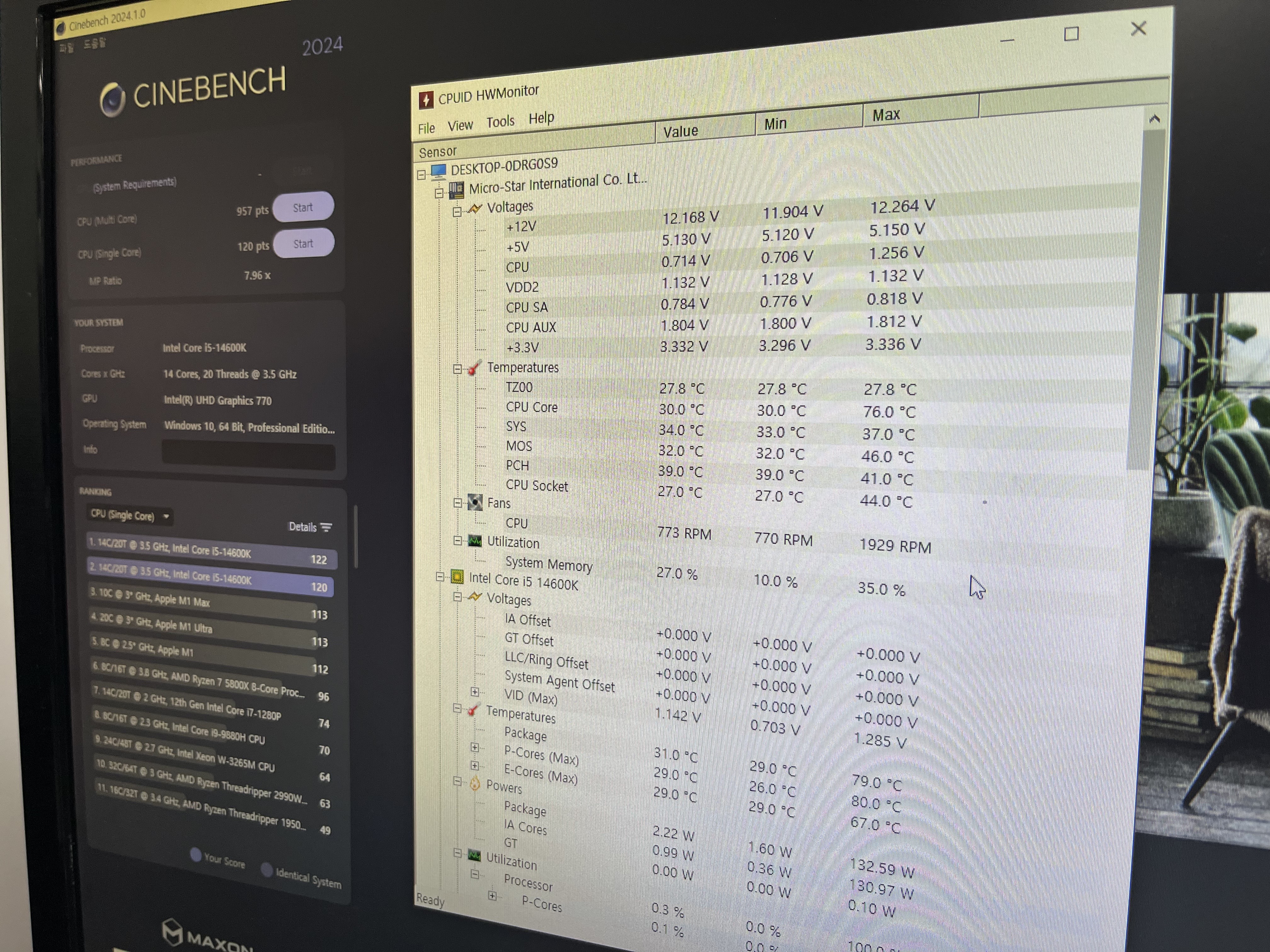Click the thermometer icon beside mainboard Temperatures
The width and height of the screenshot is (1270, 952).
click(x=474, y=368)
